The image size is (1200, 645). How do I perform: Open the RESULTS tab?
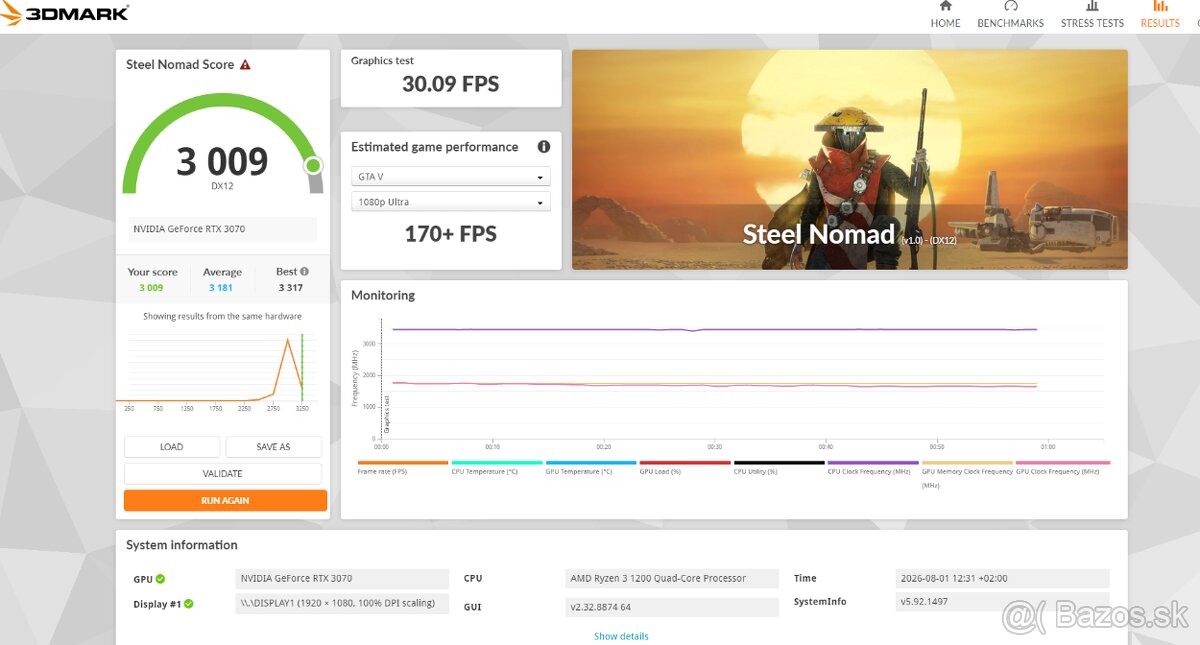pyautogui.click(x=1160, y=15)
